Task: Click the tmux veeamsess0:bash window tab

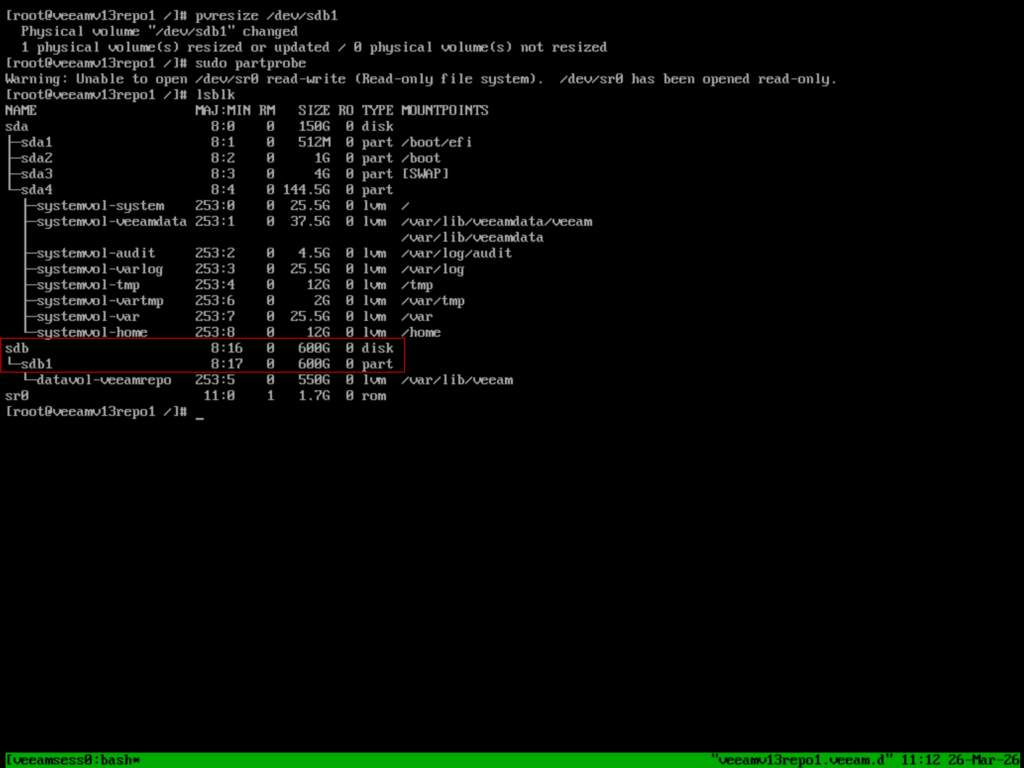Action: 73,761
